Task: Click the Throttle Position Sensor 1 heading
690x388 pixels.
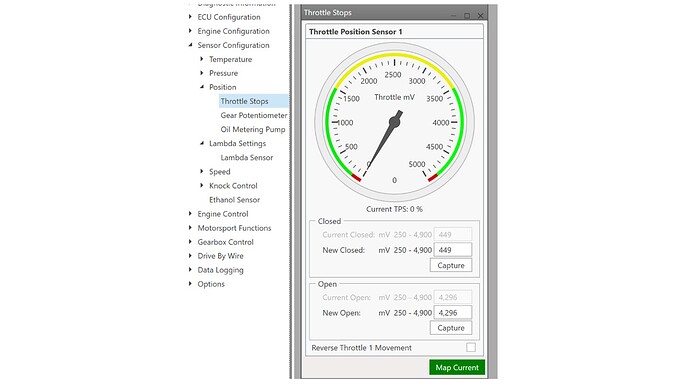Action: coord(356,32)
